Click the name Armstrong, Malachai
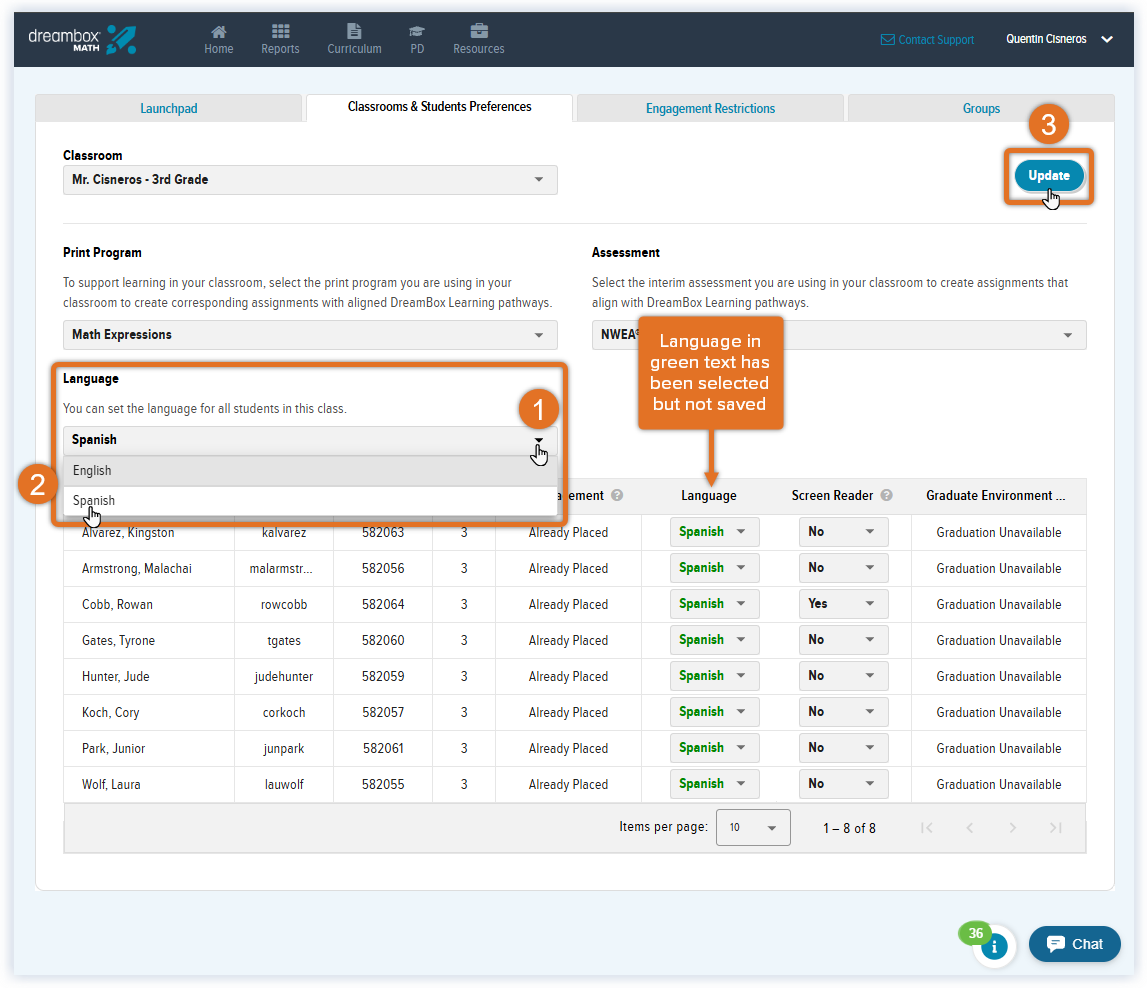1147x988 pixels. point(137,568)
